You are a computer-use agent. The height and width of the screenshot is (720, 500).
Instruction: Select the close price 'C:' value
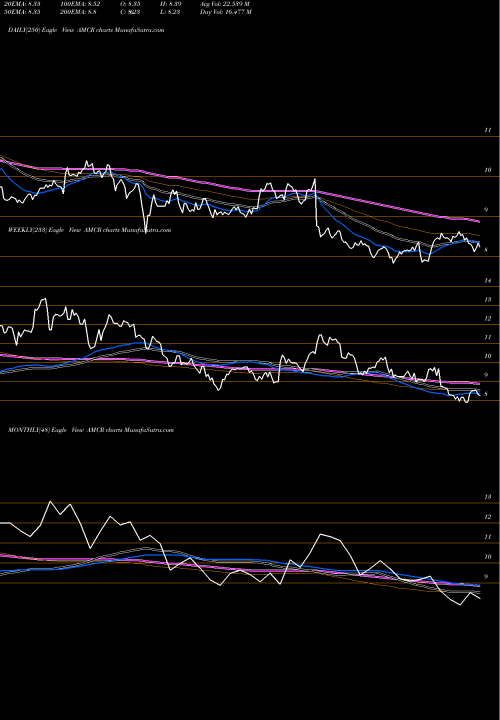point(130,12)
